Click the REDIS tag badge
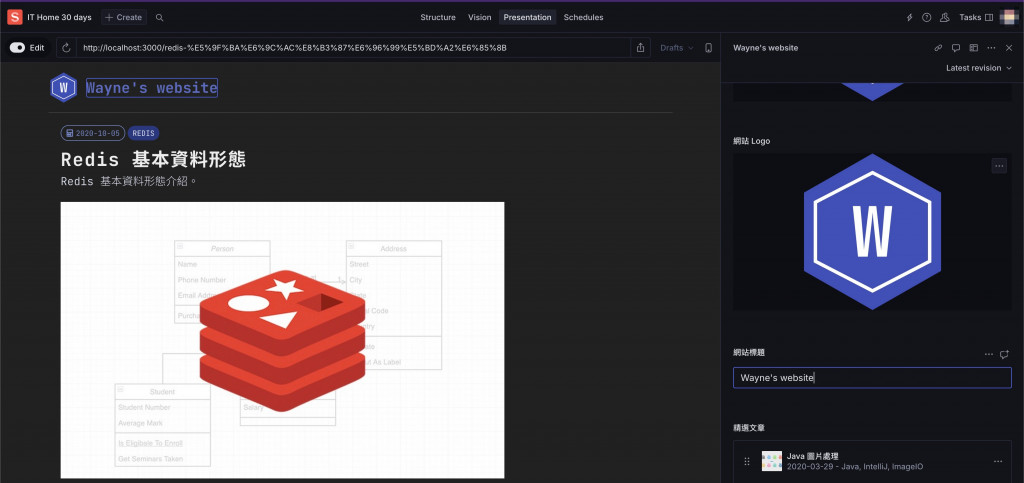This screenshot has height=483, width=1024. pyautogui.click(x=144, y=133)
